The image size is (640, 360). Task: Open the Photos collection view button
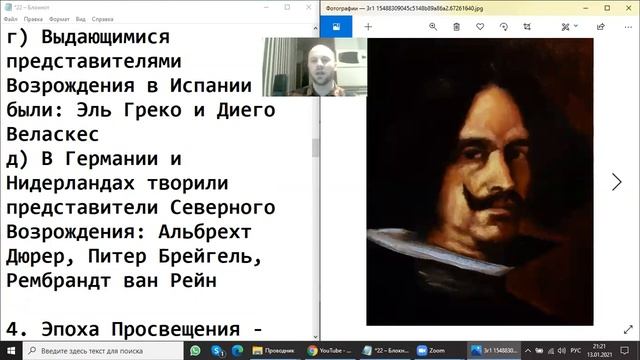click(336, 27)
